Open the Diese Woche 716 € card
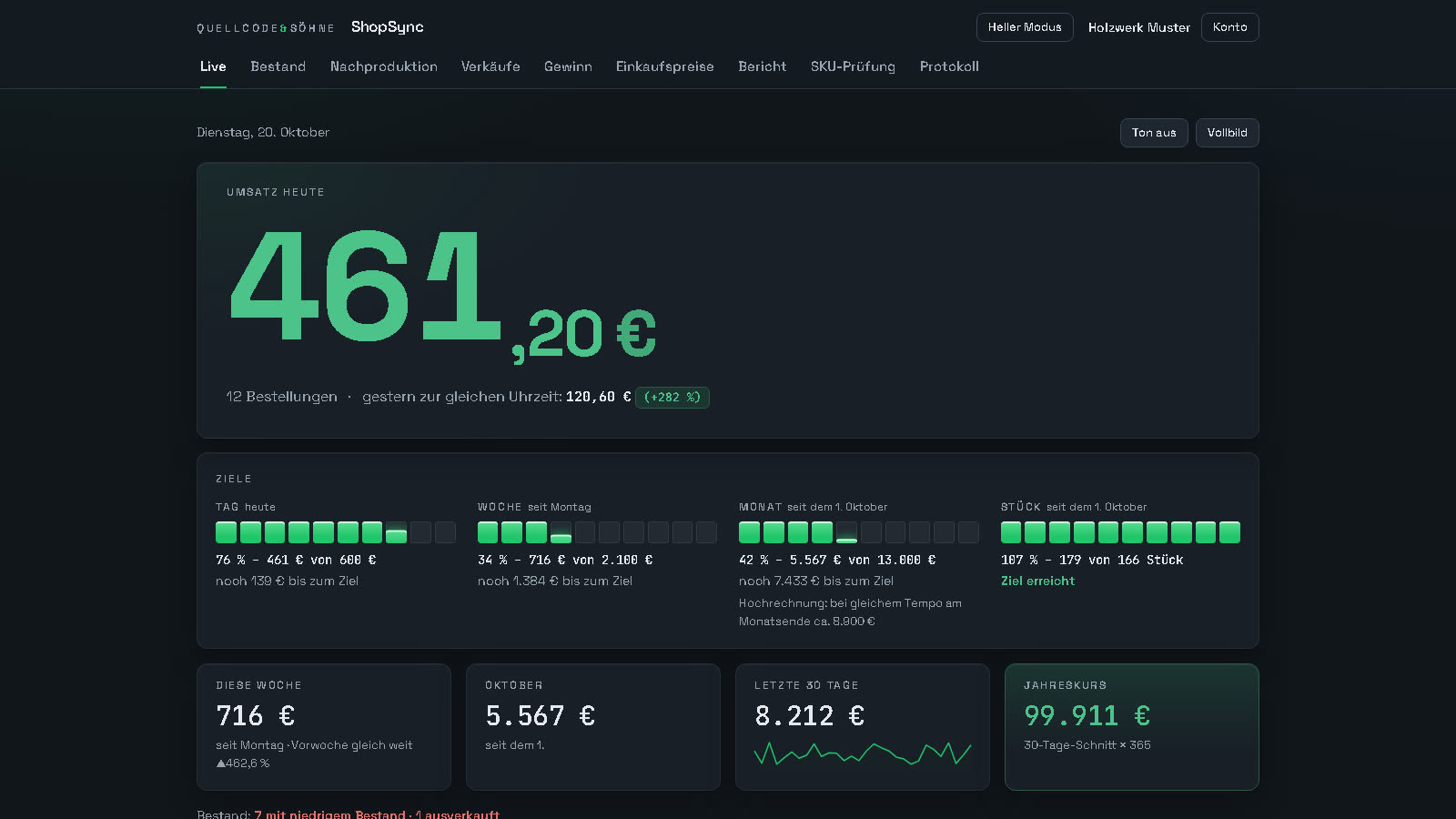The height and width of the screenshot is (819, 1456). point(324,727)
